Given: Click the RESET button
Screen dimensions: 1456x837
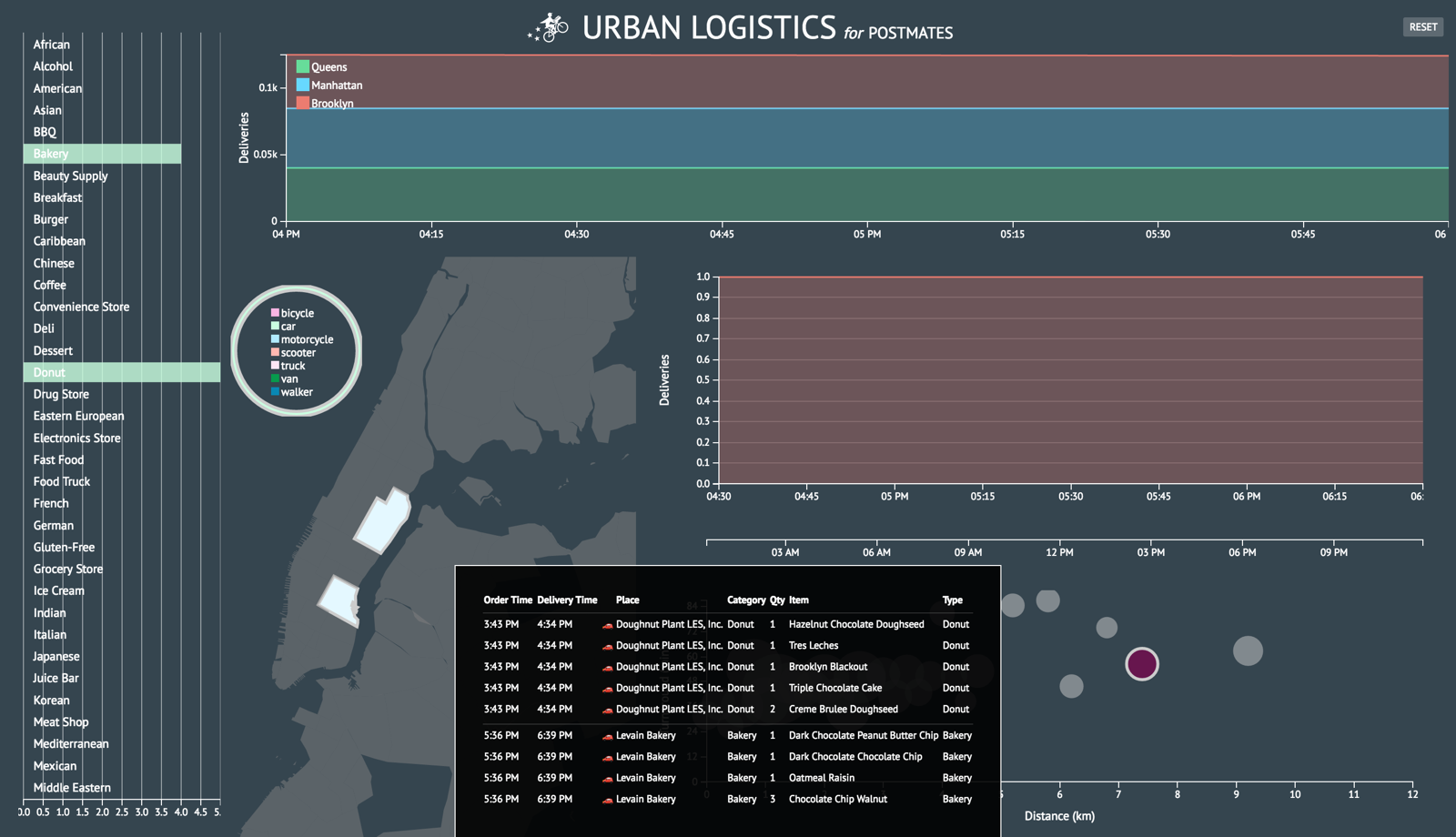Looking at the screenshot, I should pyautogui.click(x=1423, y=26).
